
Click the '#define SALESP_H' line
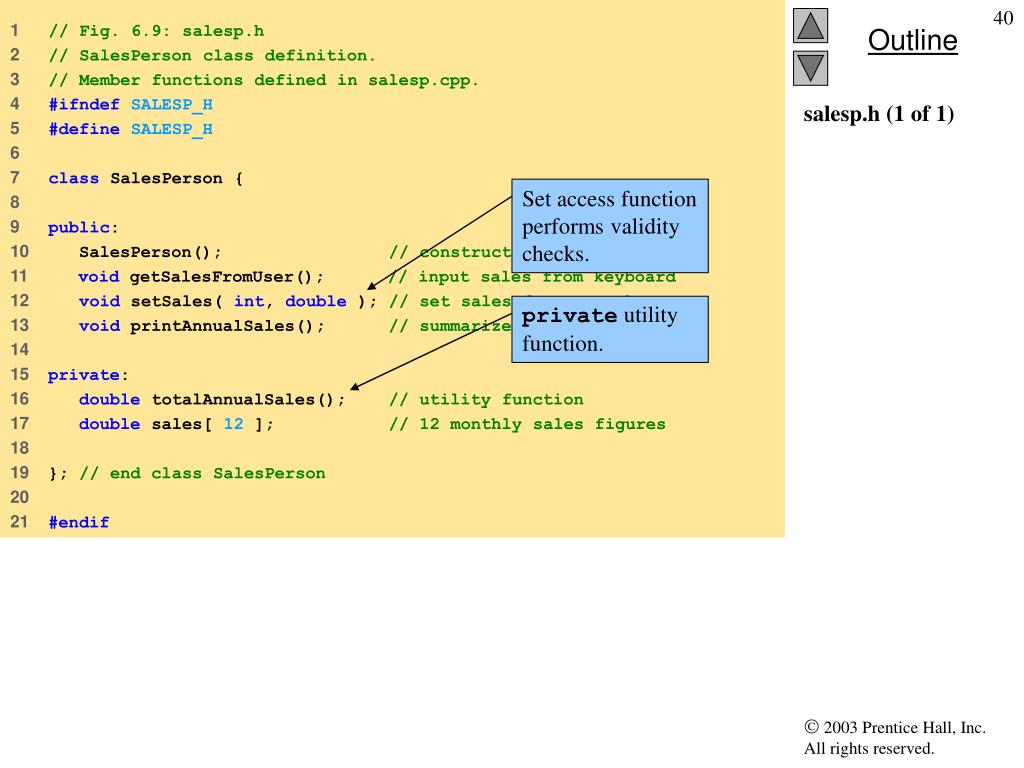tap(131, 129)
